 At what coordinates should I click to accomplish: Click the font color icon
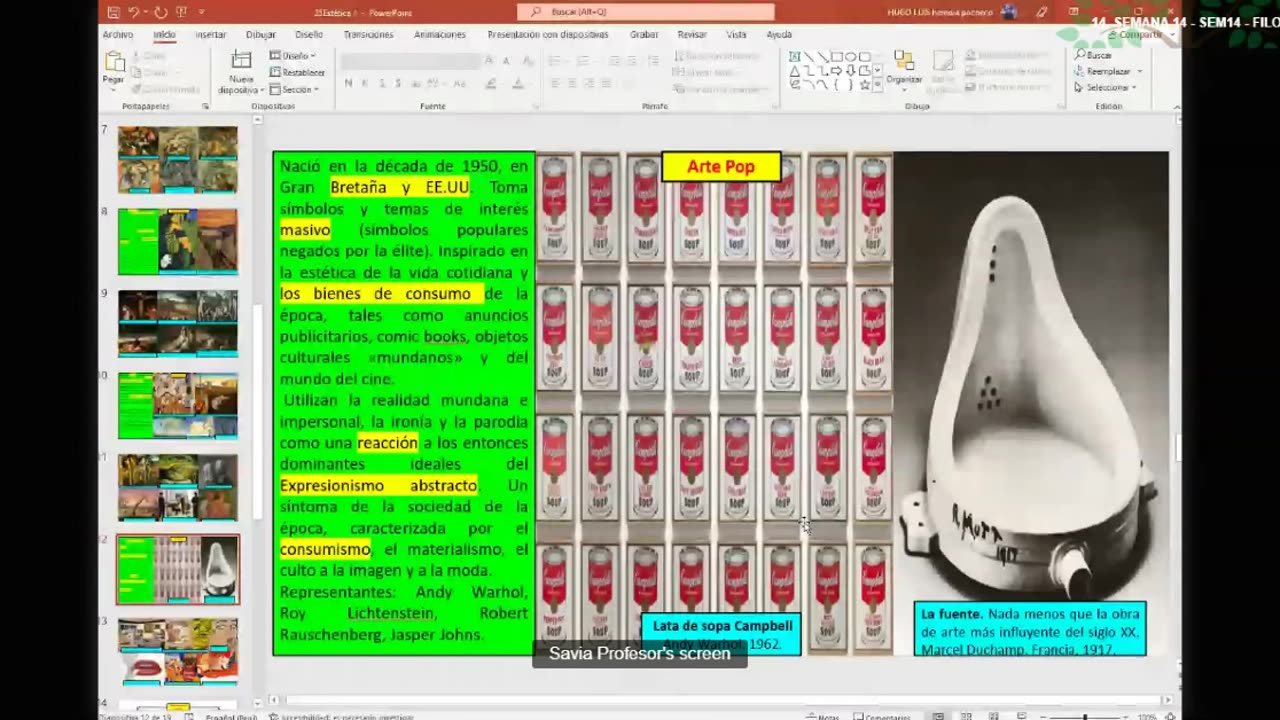[518, 83]
